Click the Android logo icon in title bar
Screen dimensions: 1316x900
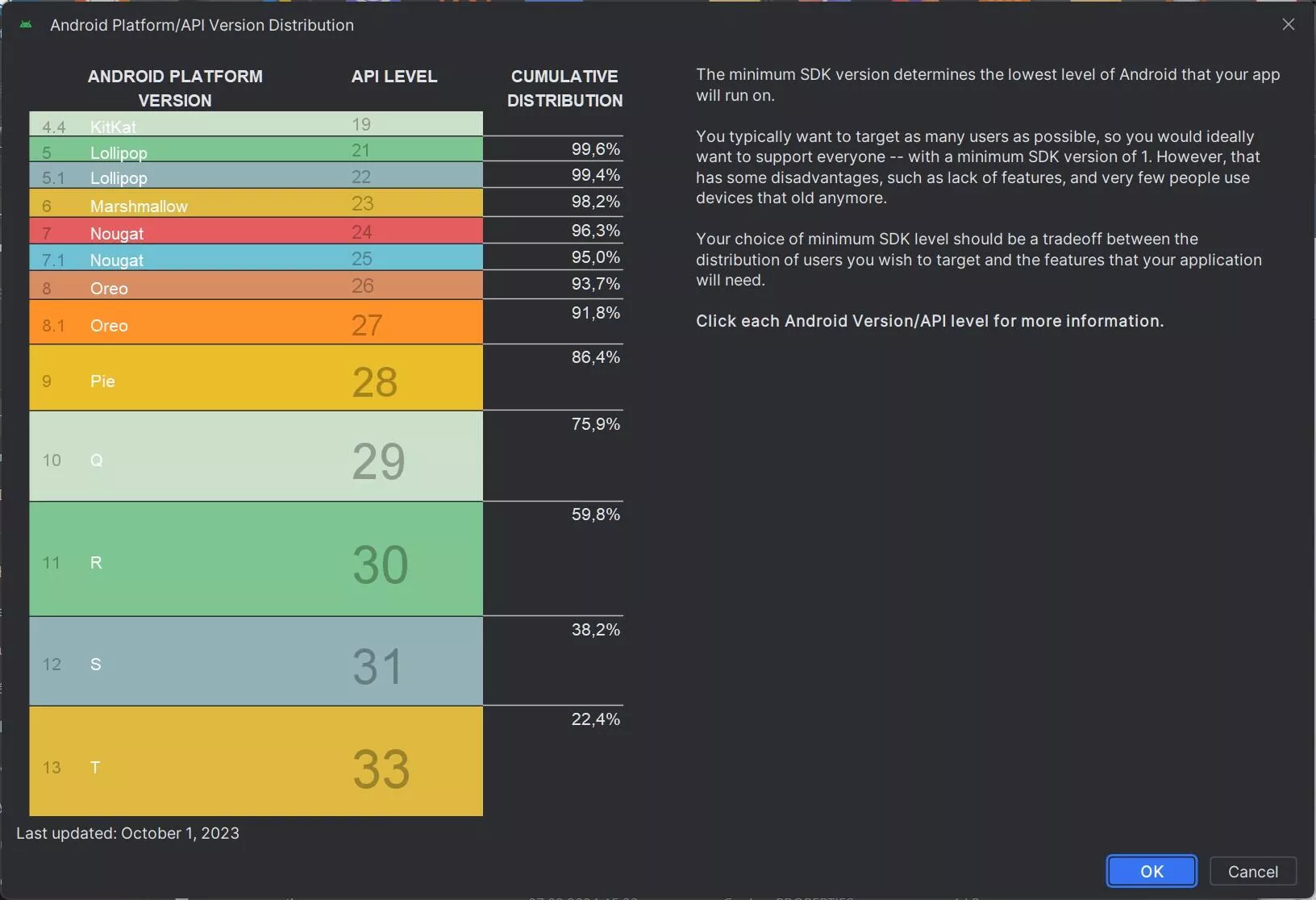coord(26,25)
